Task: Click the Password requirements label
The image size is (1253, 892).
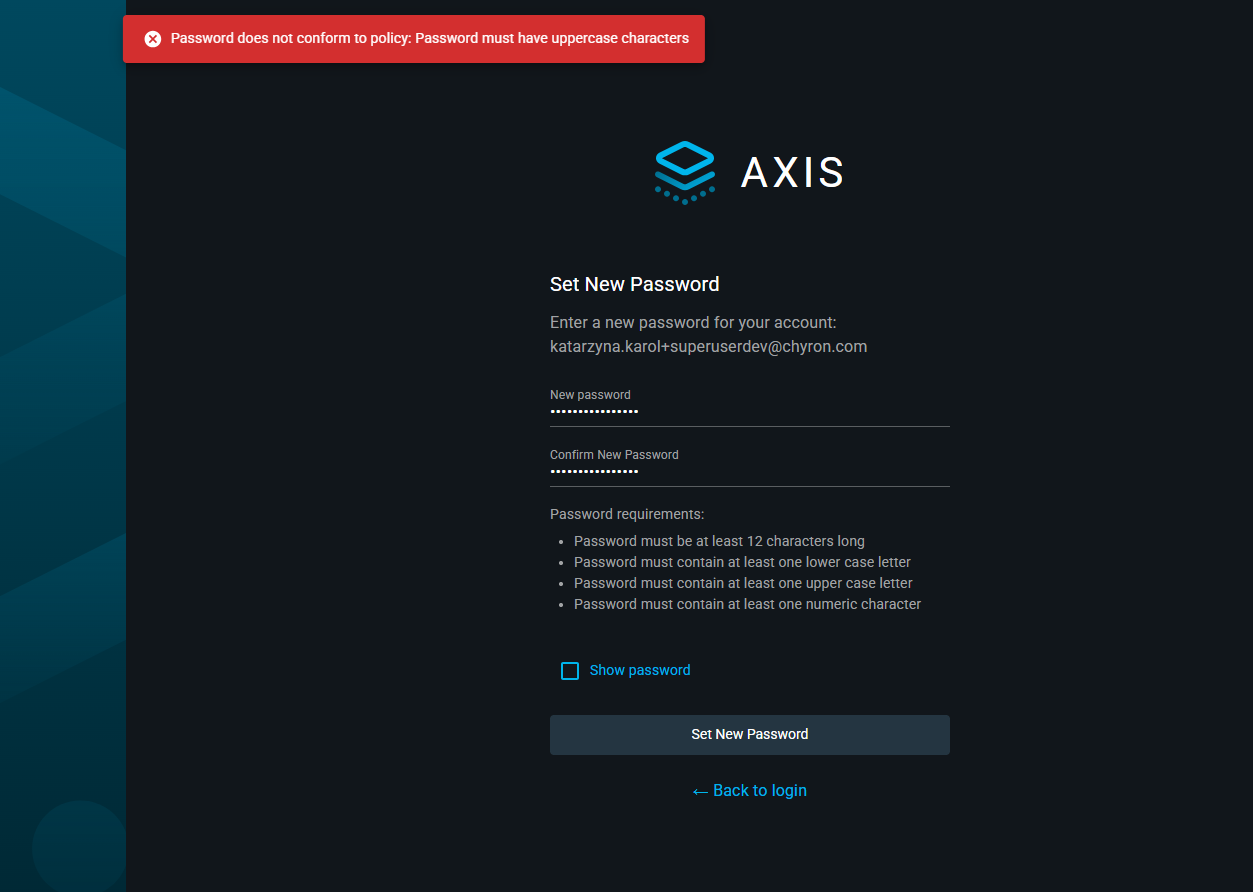Action: pos(627,514)
